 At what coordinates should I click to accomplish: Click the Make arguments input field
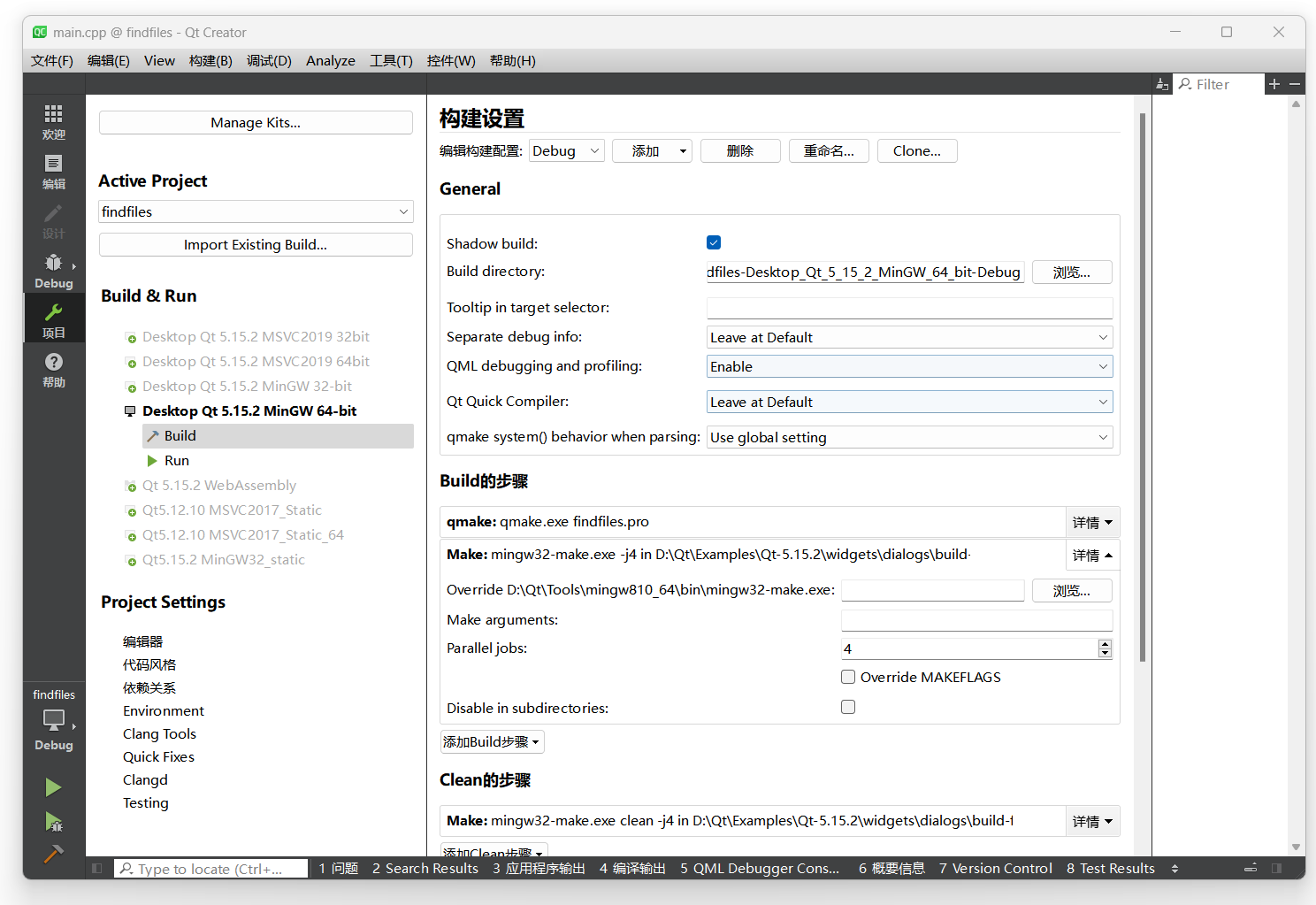976,620
